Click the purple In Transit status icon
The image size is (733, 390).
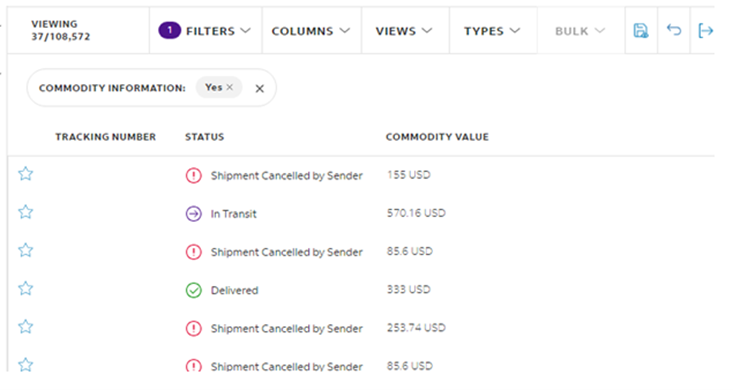pyautogui.click(x=194, y=214)
